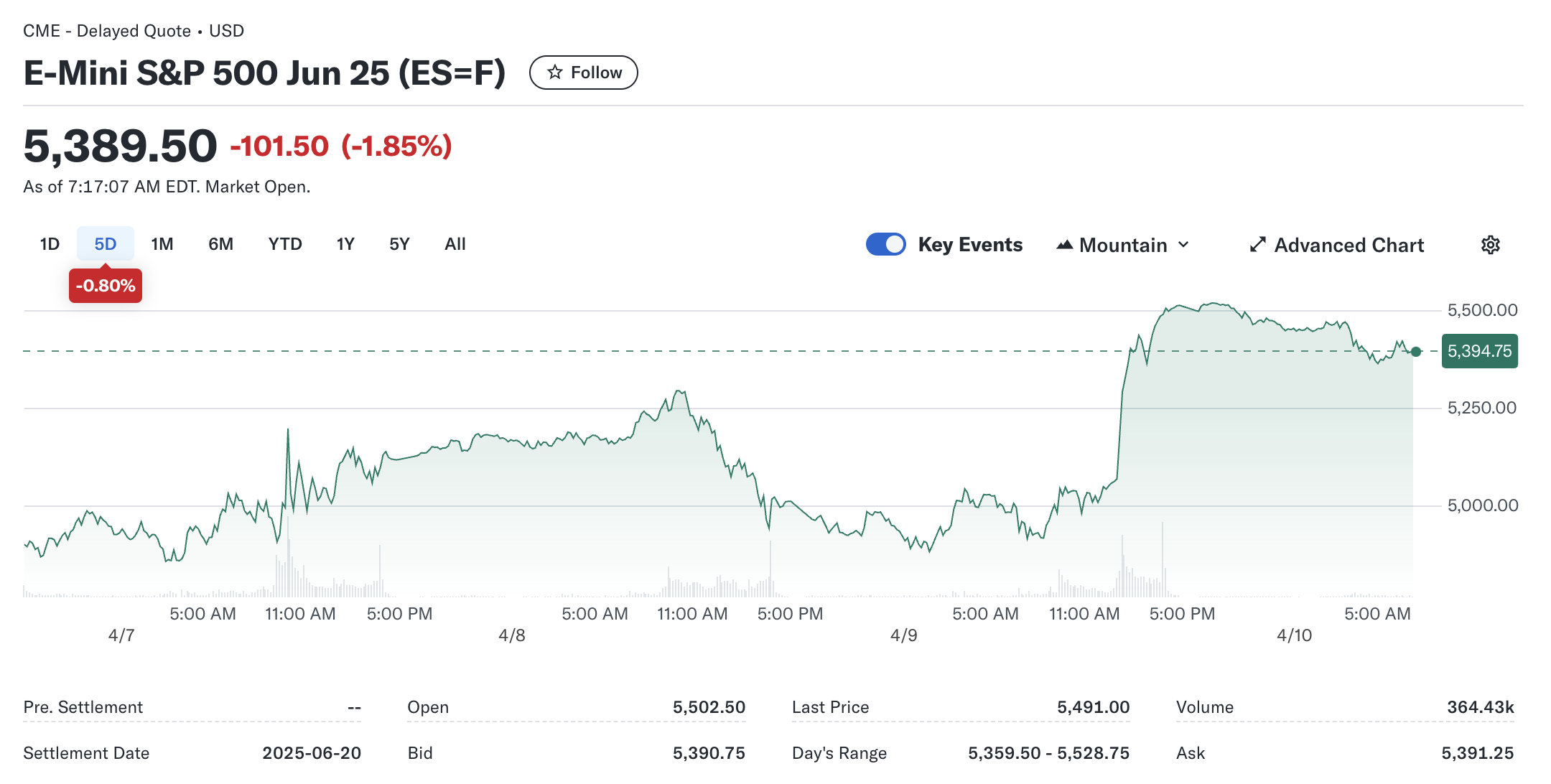Expand the Mountain chart style dropdown chevron
Image resolution: width=1551 pixels, height=784 pixels.
(x=1183, y=245)
